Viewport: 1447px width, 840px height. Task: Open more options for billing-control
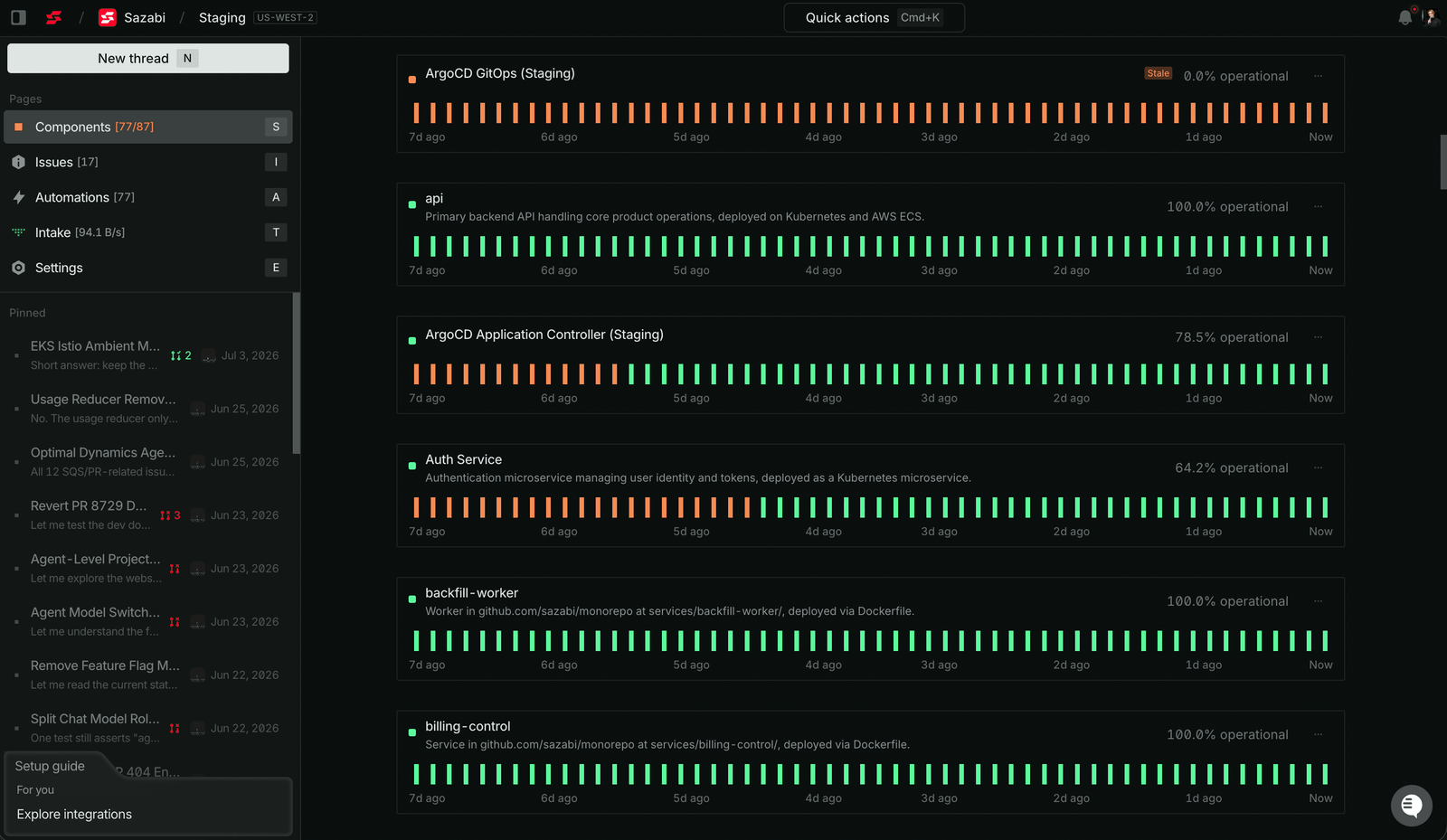pos(1318,734)
